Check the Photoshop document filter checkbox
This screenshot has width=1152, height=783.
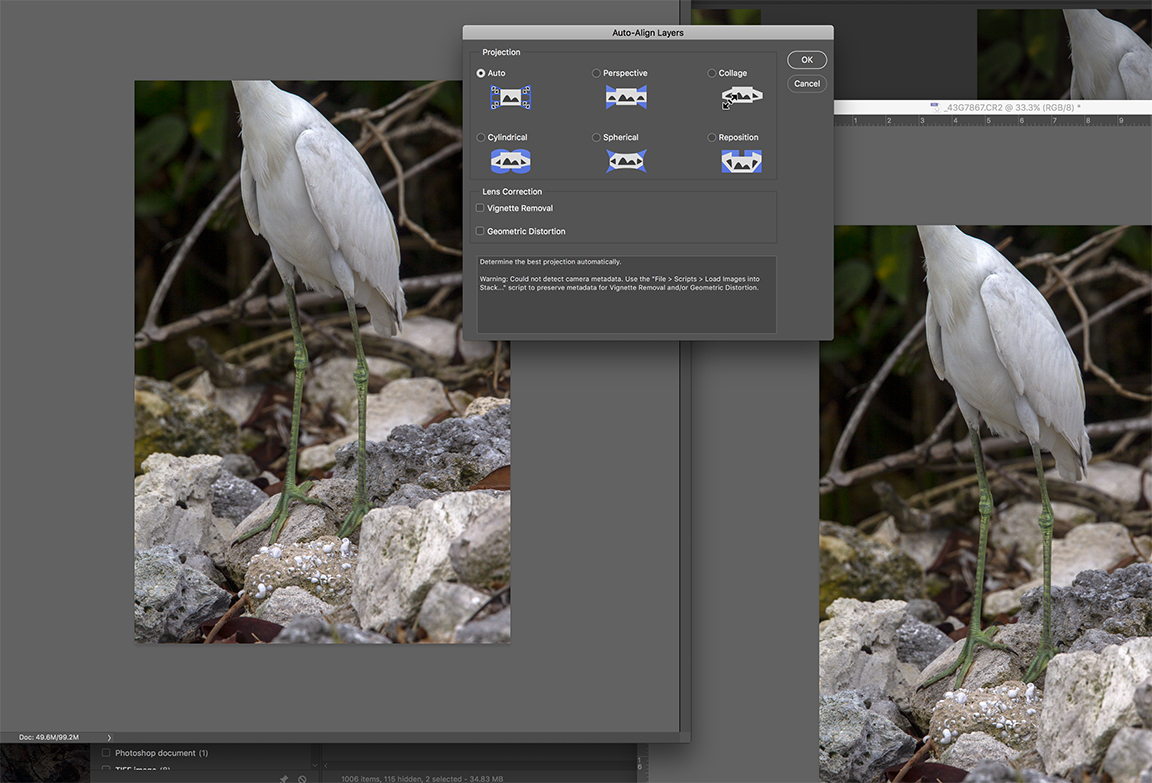(x=106, y=753)
